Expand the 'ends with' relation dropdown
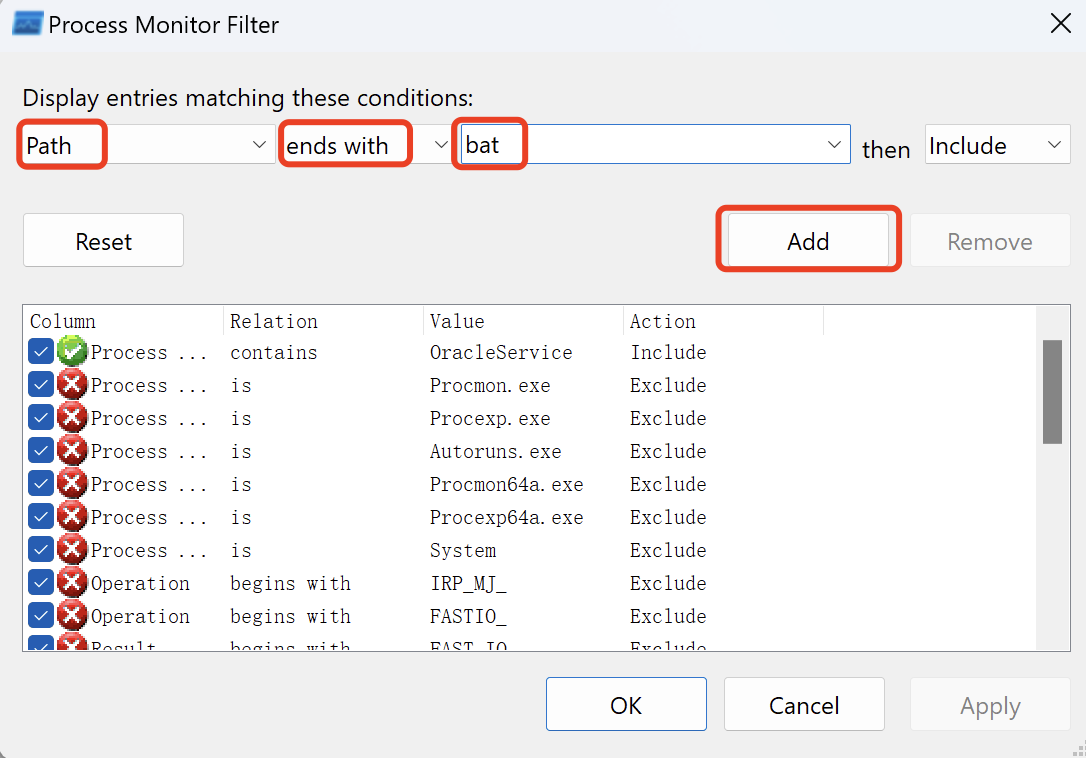 441,145
